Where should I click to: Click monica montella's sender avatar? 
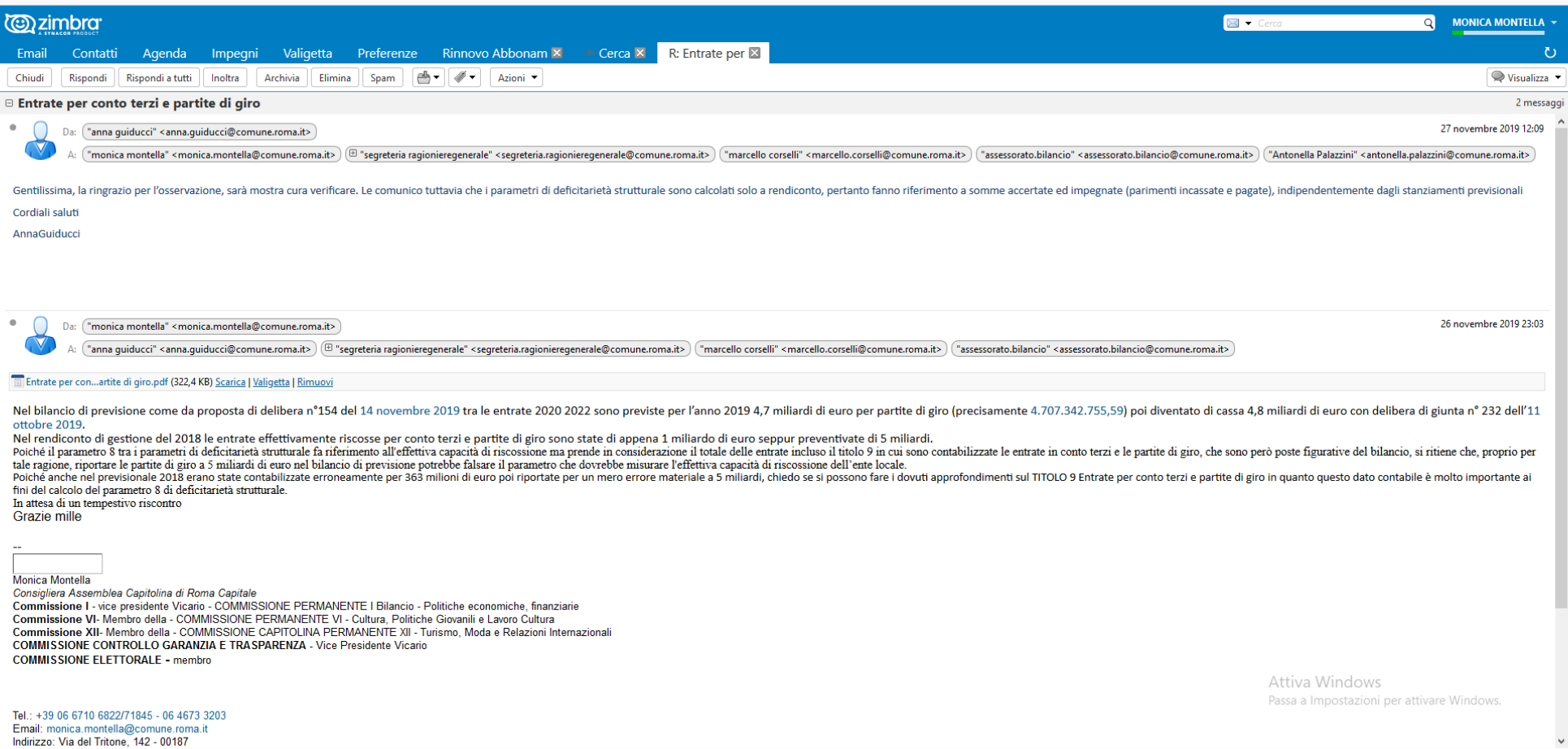40,336
